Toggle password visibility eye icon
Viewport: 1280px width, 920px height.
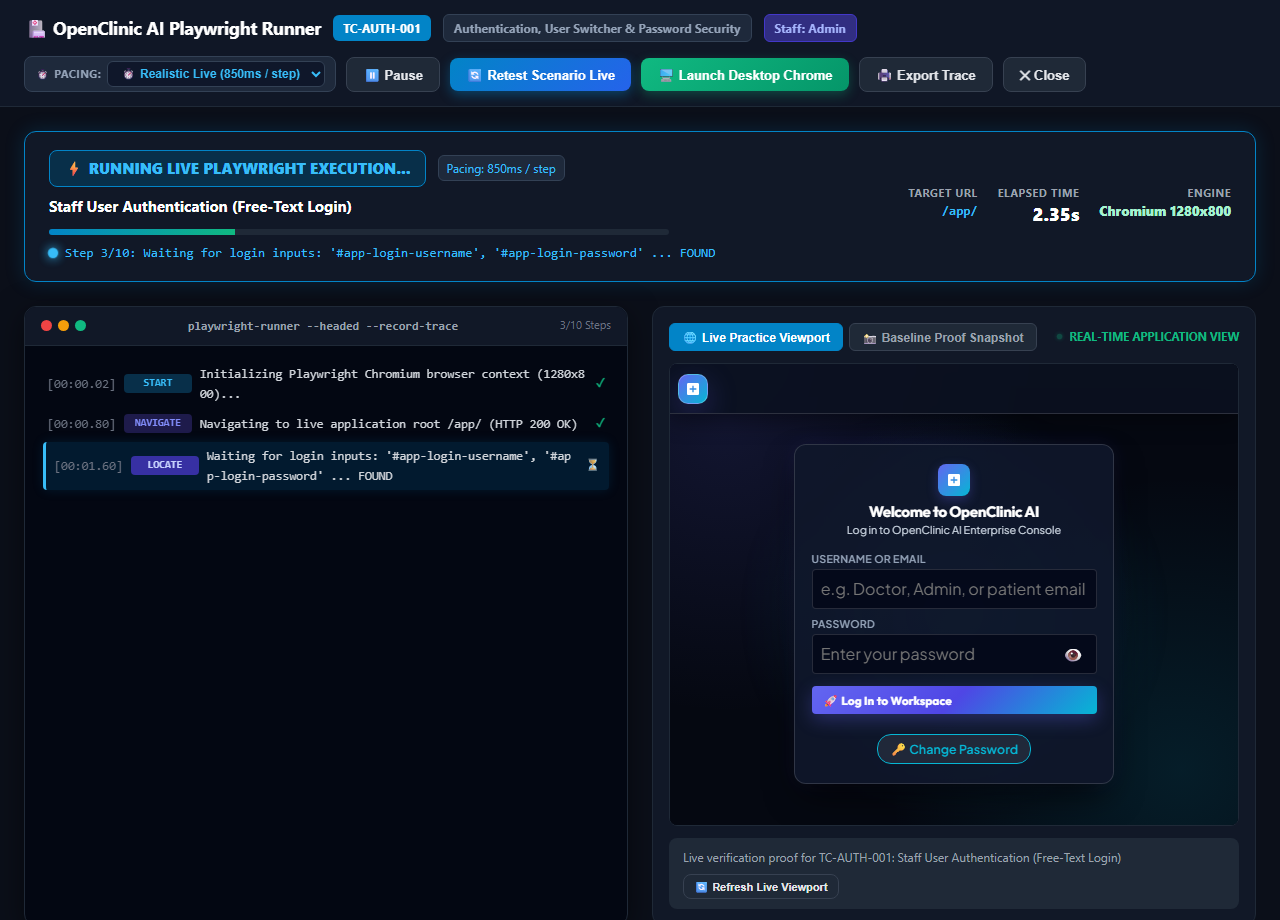[1073, 655]
